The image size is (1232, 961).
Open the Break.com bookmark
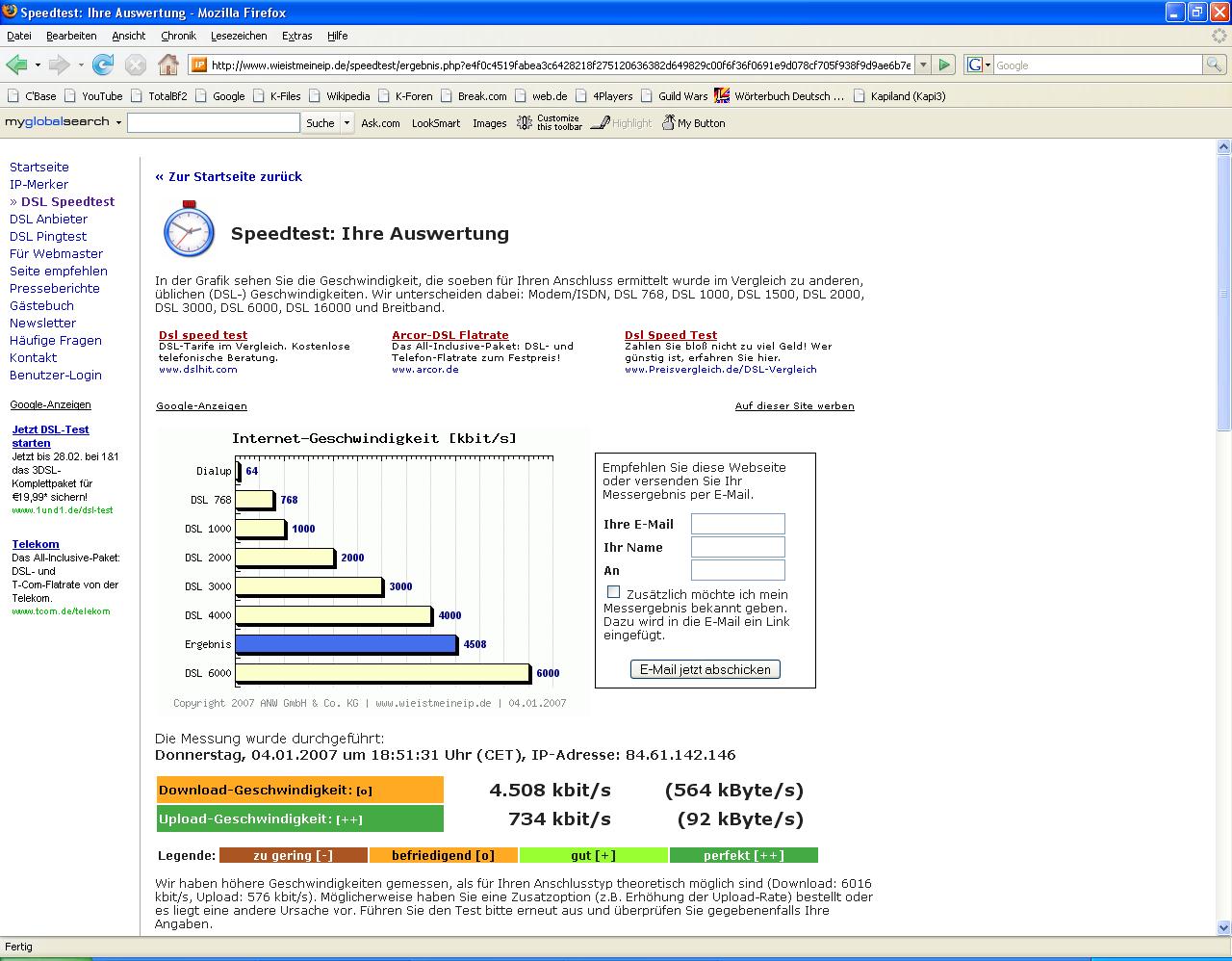(x=473, y=96)
